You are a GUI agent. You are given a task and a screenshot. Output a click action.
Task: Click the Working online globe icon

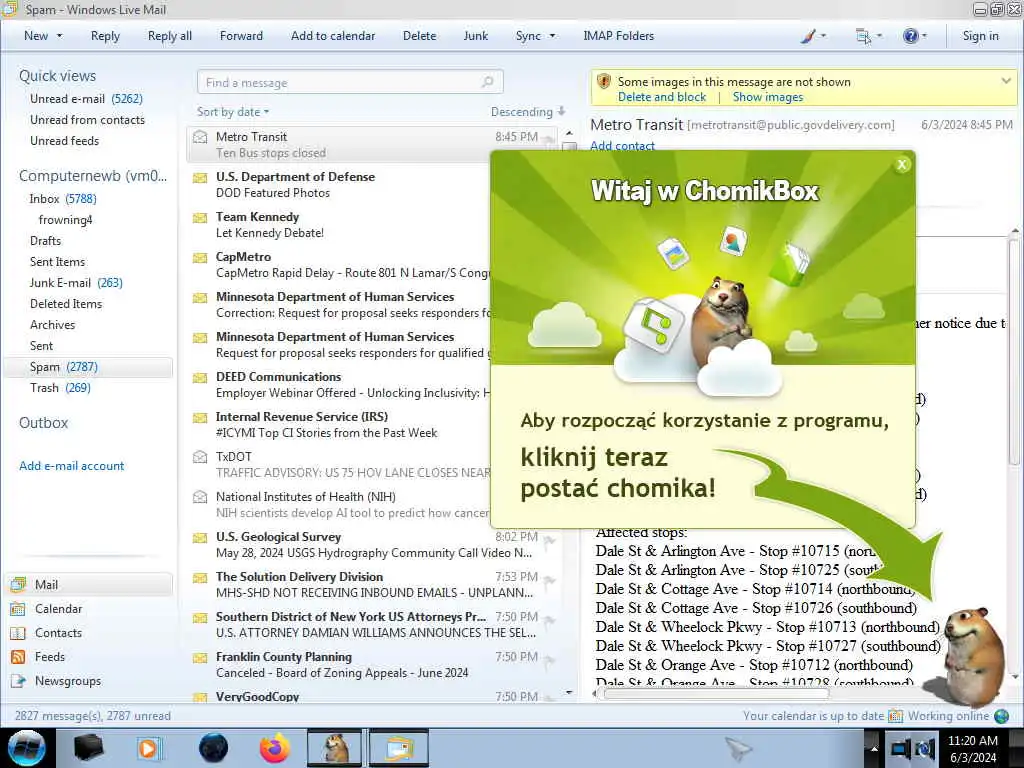(1002, 716)
